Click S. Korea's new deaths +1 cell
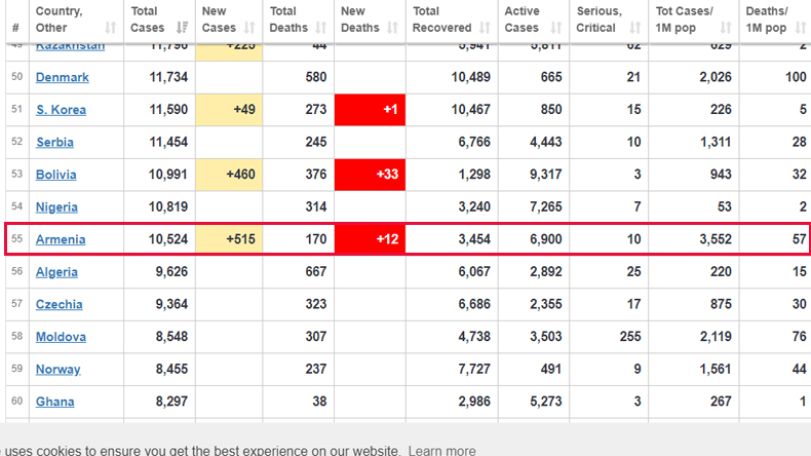This screenshot has height=456, width=811. tap(370, 110)
